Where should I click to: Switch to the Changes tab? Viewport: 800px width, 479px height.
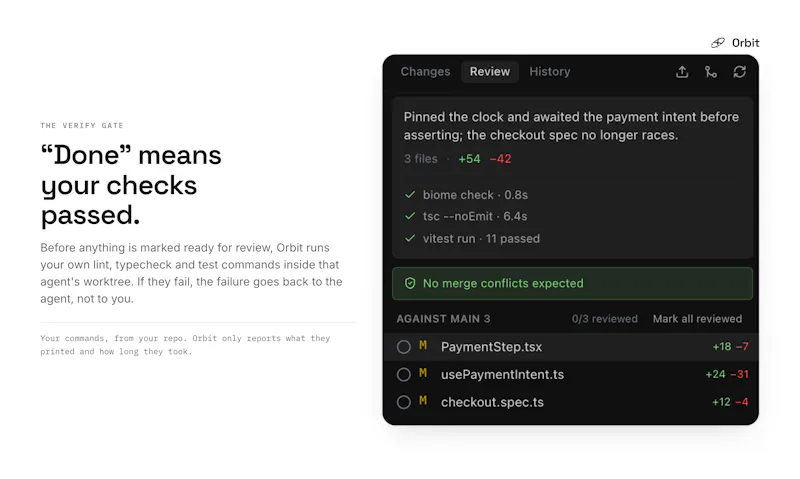(425, 71)
